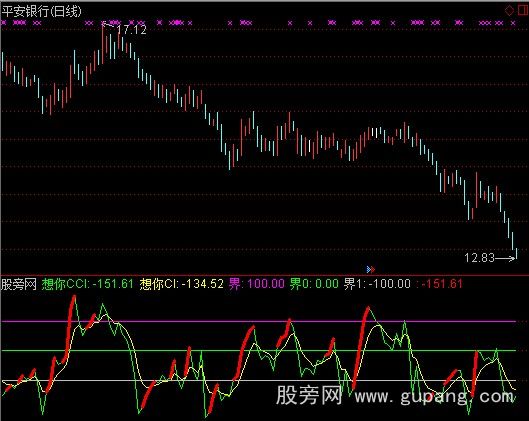This screenshot has width=529, height=421.
Task: Click the high price label 17.12
Action: (132, 30)
